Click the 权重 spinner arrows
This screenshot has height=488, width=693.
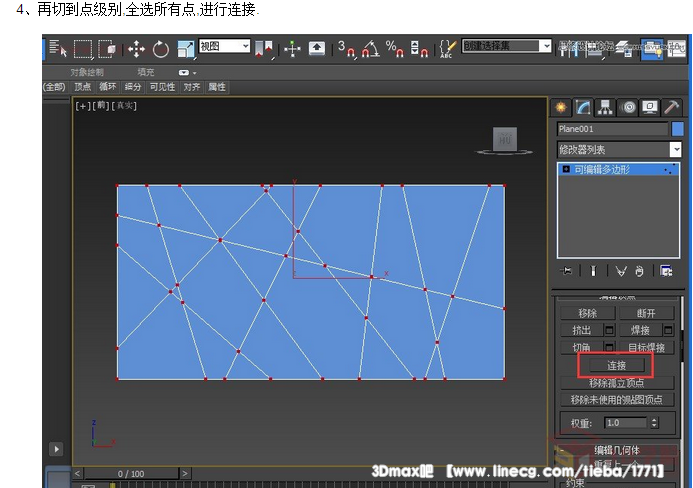pyautogui.click(x=654, y=423)
